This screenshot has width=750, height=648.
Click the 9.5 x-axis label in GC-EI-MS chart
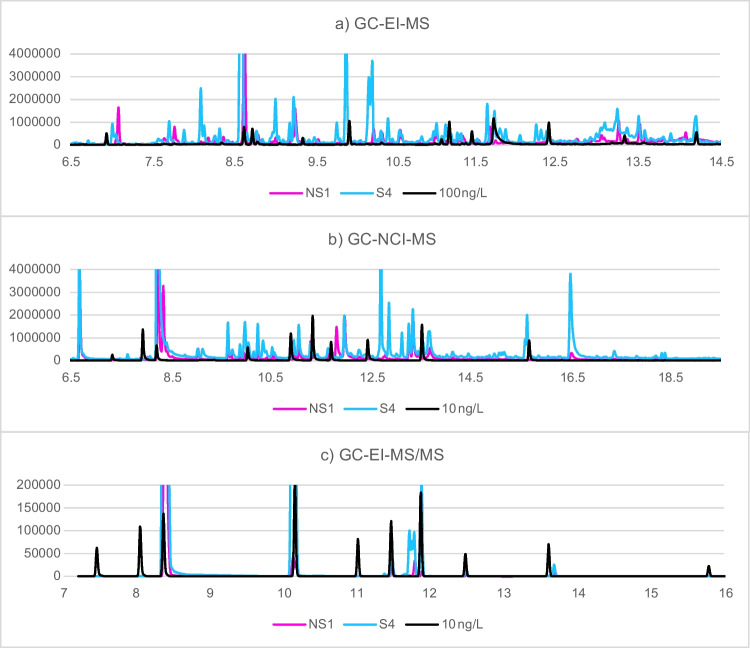[x=317, y=162]
